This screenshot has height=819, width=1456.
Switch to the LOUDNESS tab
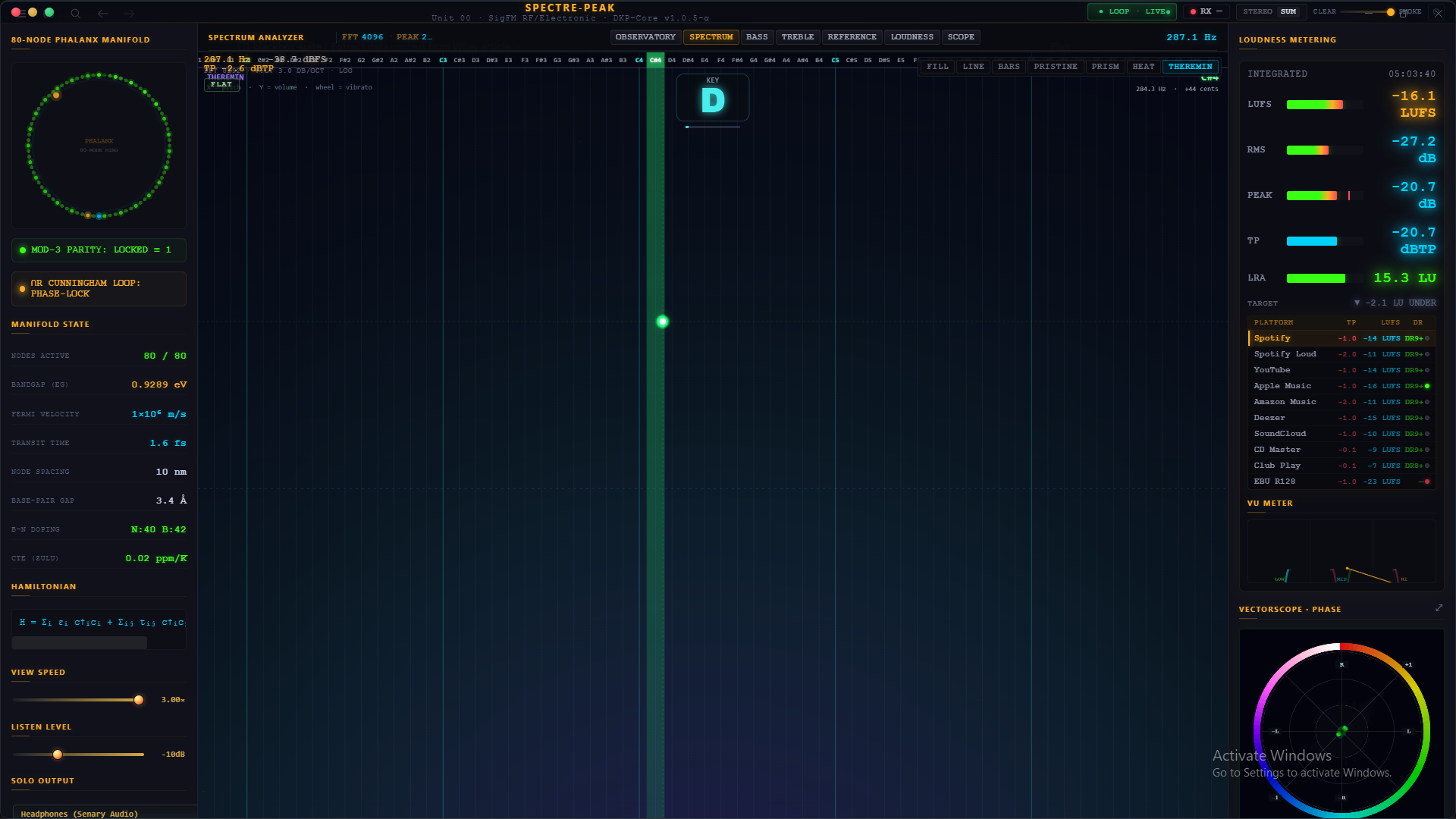point(912,37)
